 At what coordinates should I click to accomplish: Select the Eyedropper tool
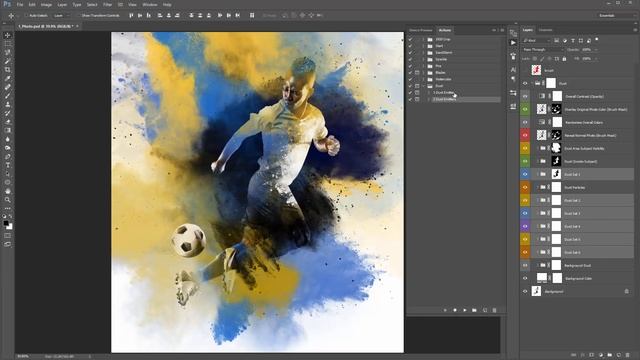point(7,78)
